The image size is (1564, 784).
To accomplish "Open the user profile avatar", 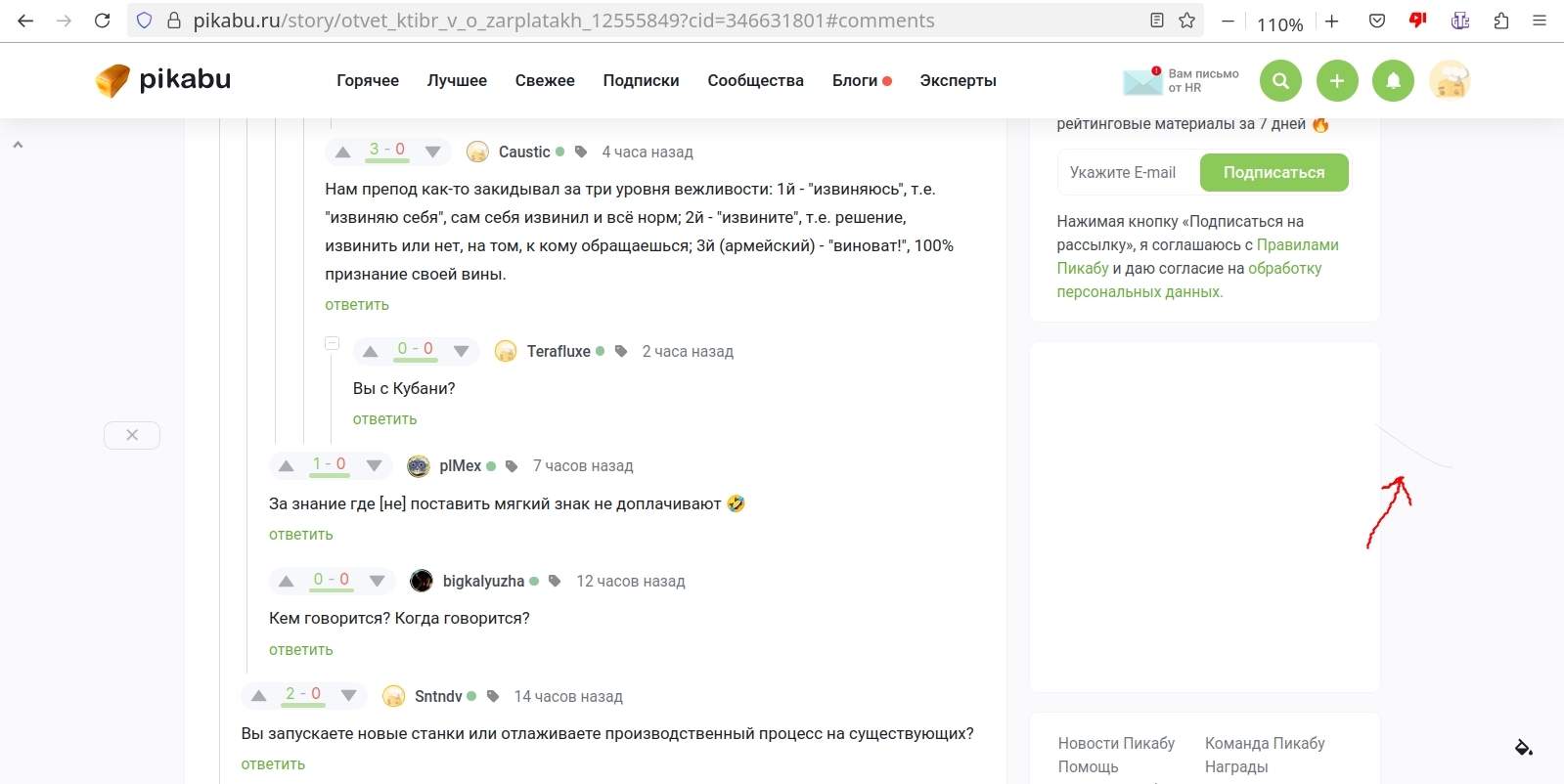I will (x=1449, y=81).
